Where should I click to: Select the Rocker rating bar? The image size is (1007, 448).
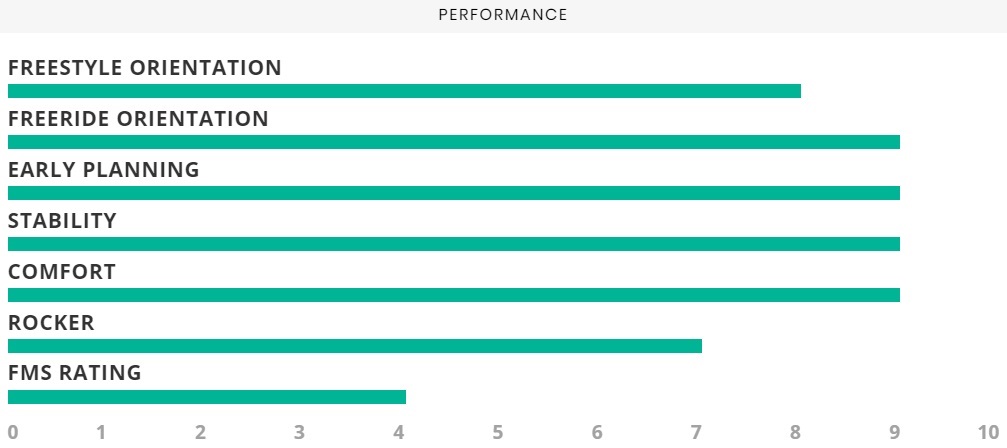click(355, 346)
